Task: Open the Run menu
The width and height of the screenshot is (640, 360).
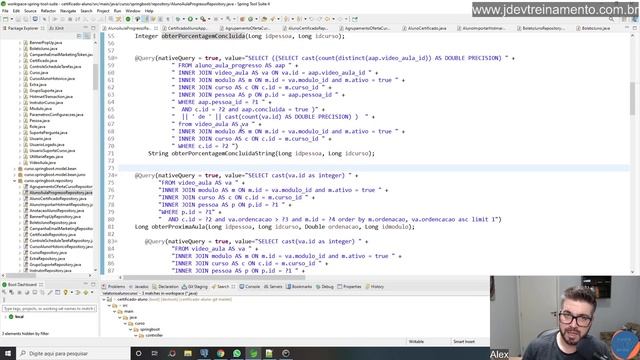Action: [118, 11]
